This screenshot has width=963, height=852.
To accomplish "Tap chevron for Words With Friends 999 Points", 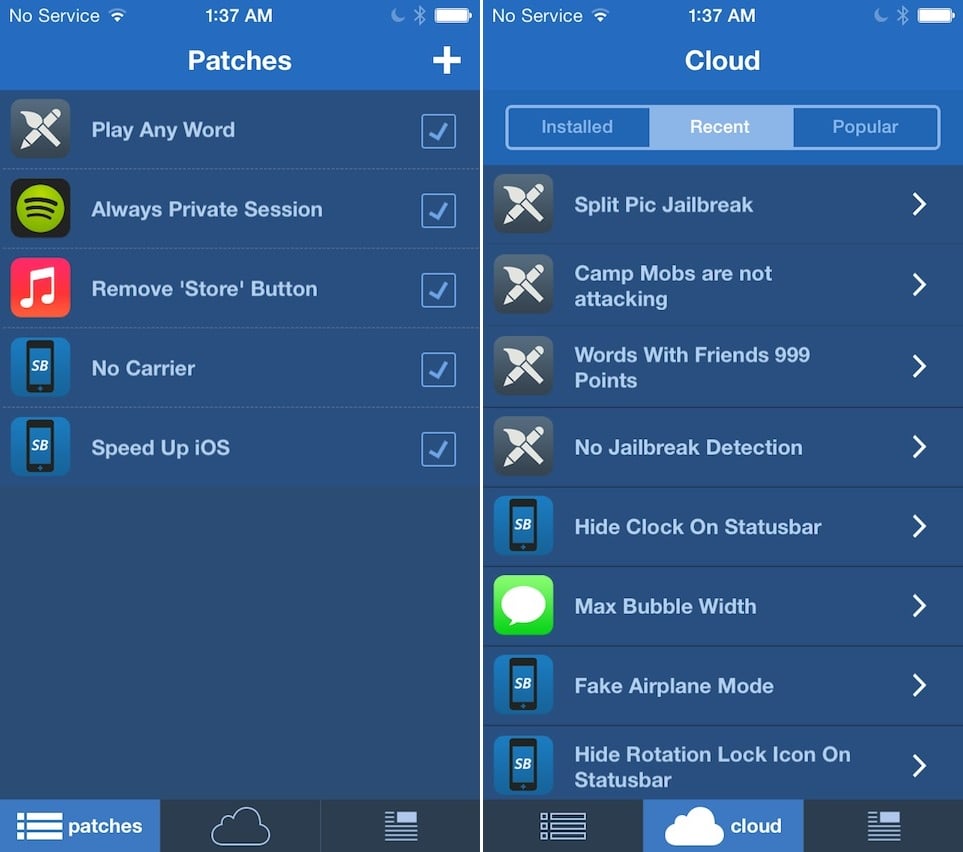I will pos(919,366).
